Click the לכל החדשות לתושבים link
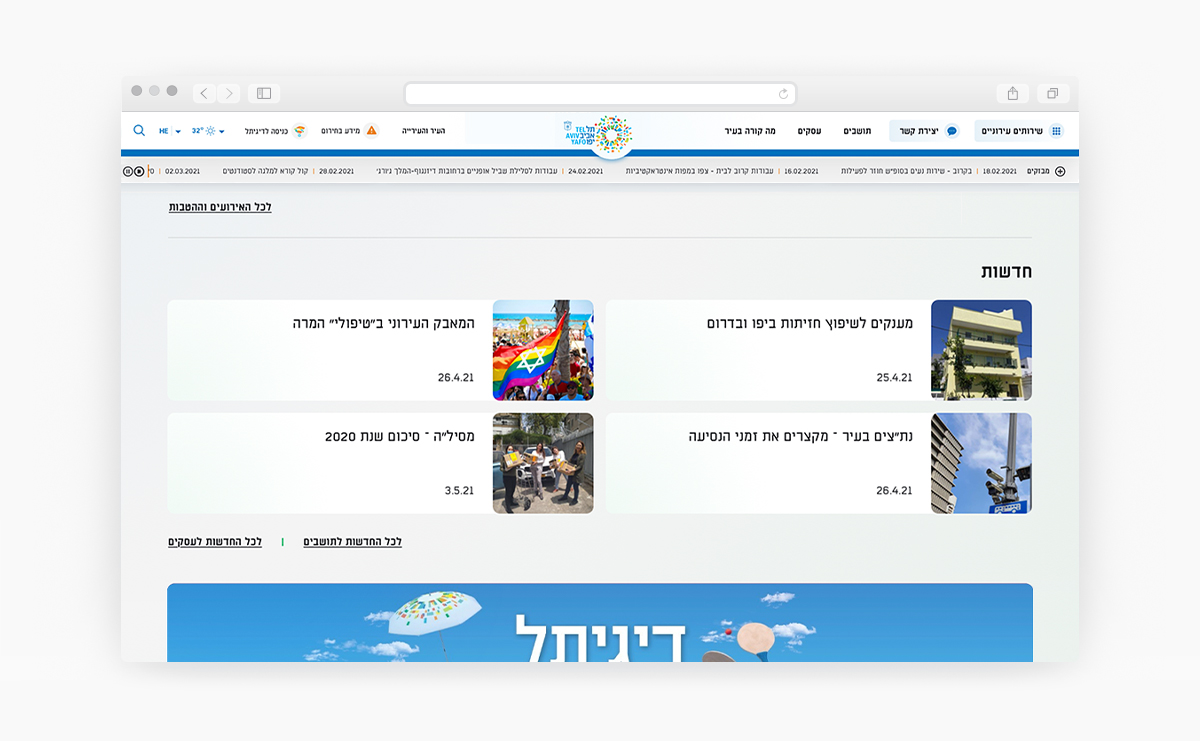Viewport: 1200px width, 741px height. tap(352, 542)
